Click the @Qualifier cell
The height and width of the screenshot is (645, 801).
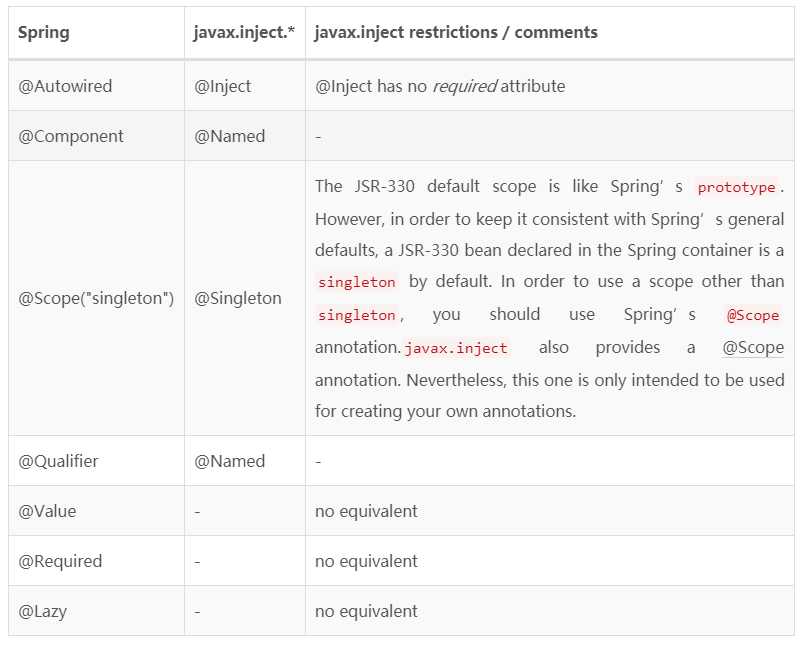(x=58, y=461)
